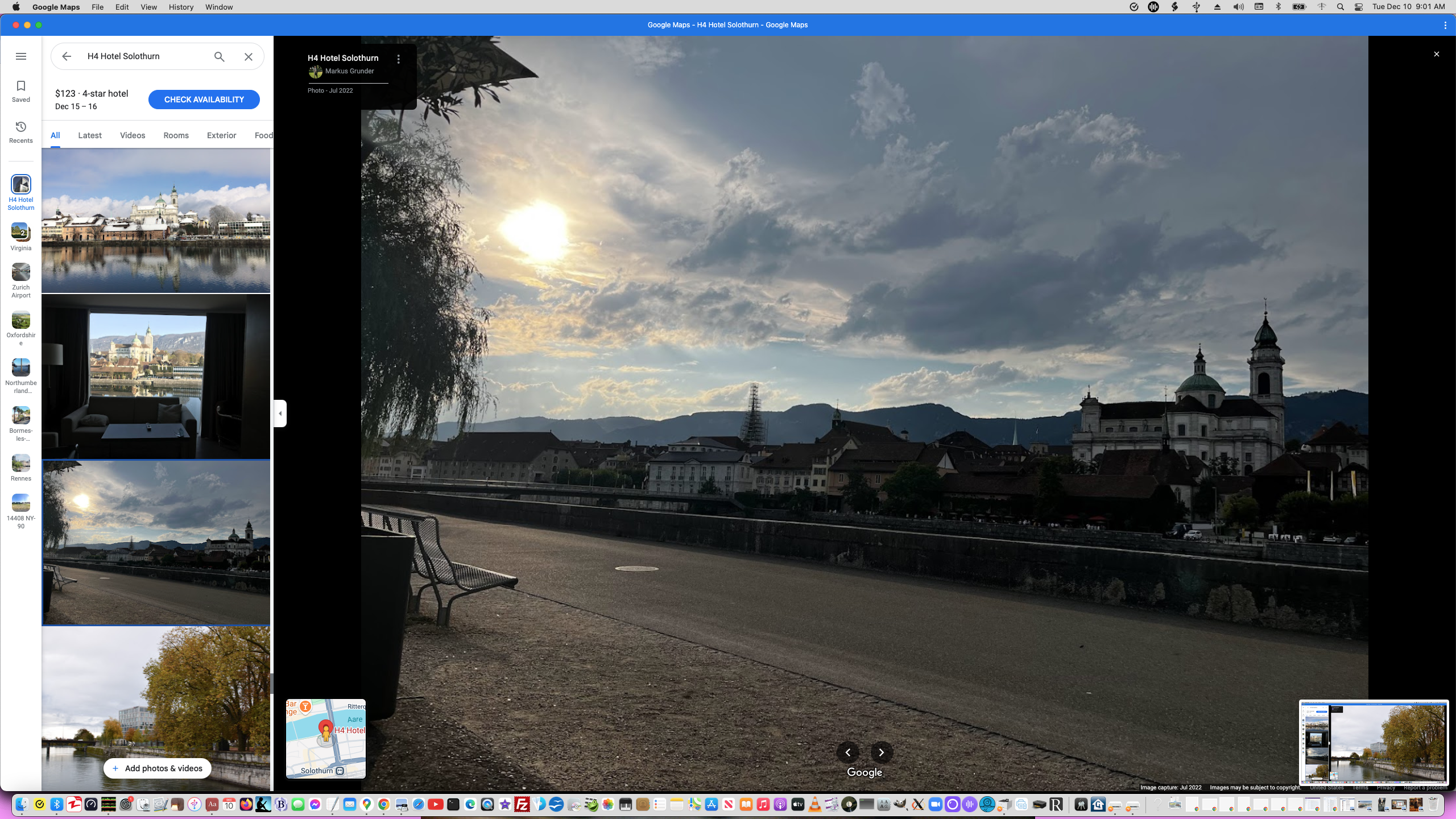Clear search with the X icon
Viewport: 1456px width, 819px height.
249,56
